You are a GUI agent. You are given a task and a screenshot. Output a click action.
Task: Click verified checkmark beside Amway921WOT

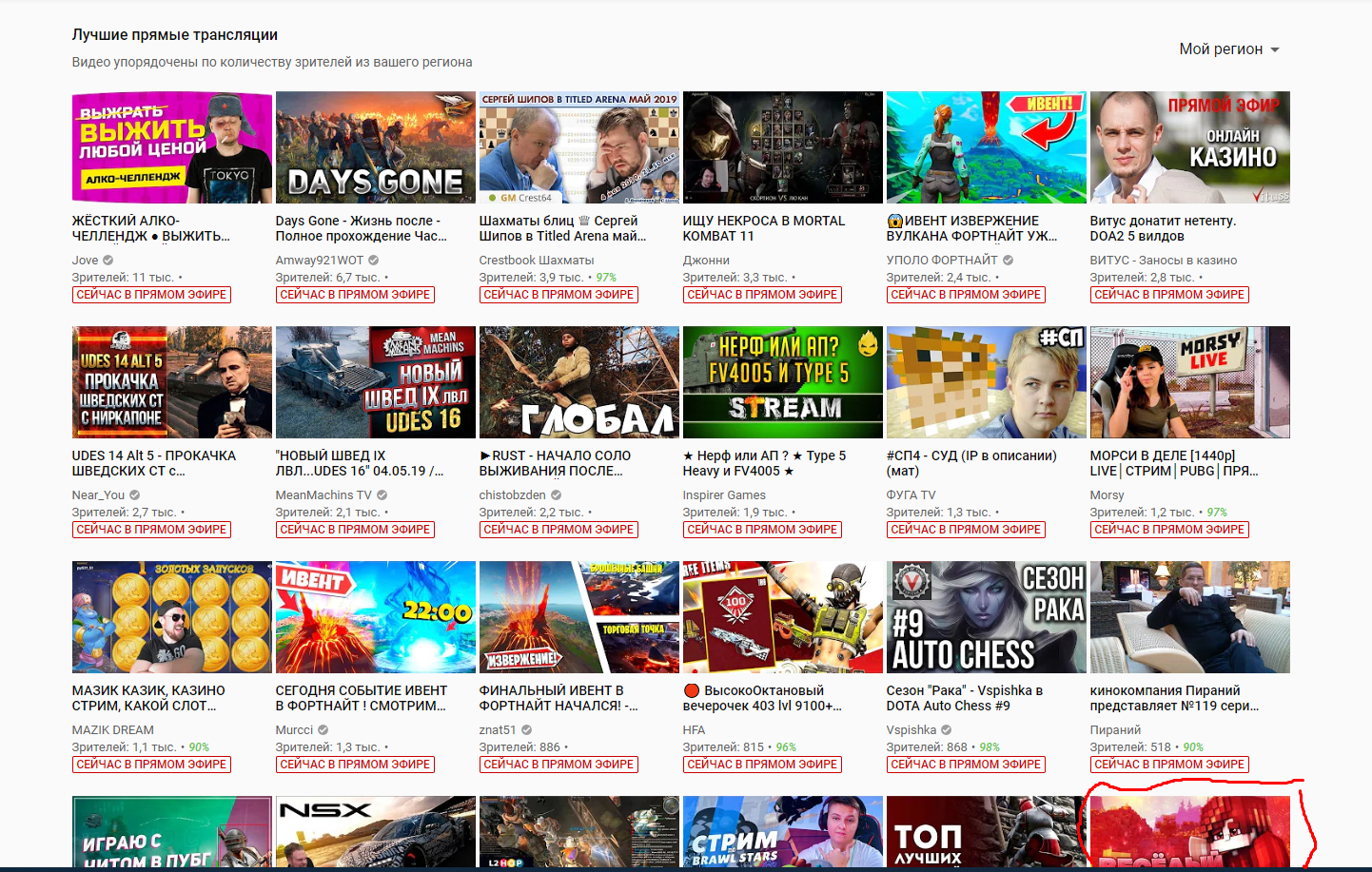374,261
